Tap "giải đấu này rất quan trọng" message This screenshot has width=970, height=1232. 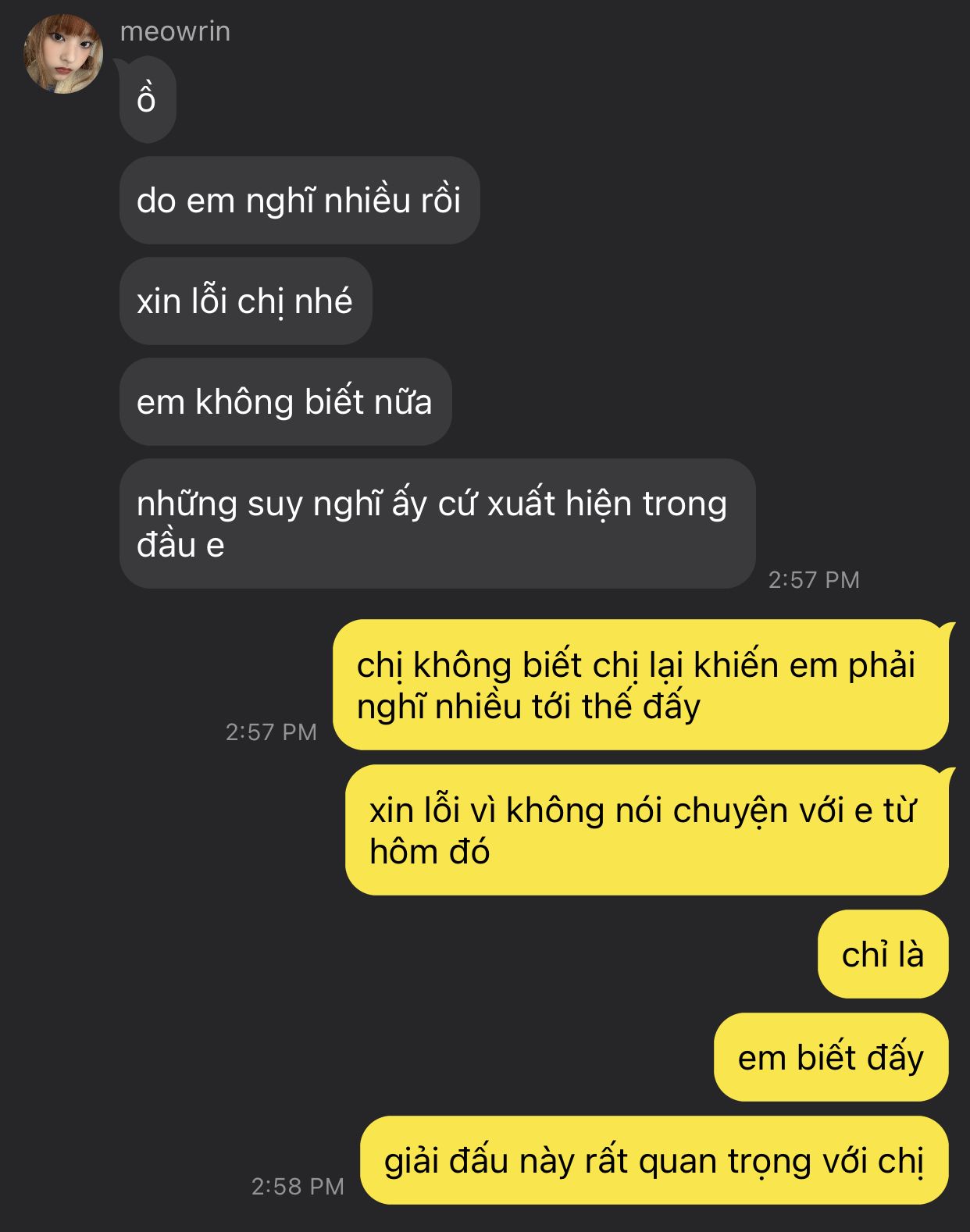point(654,1160)
